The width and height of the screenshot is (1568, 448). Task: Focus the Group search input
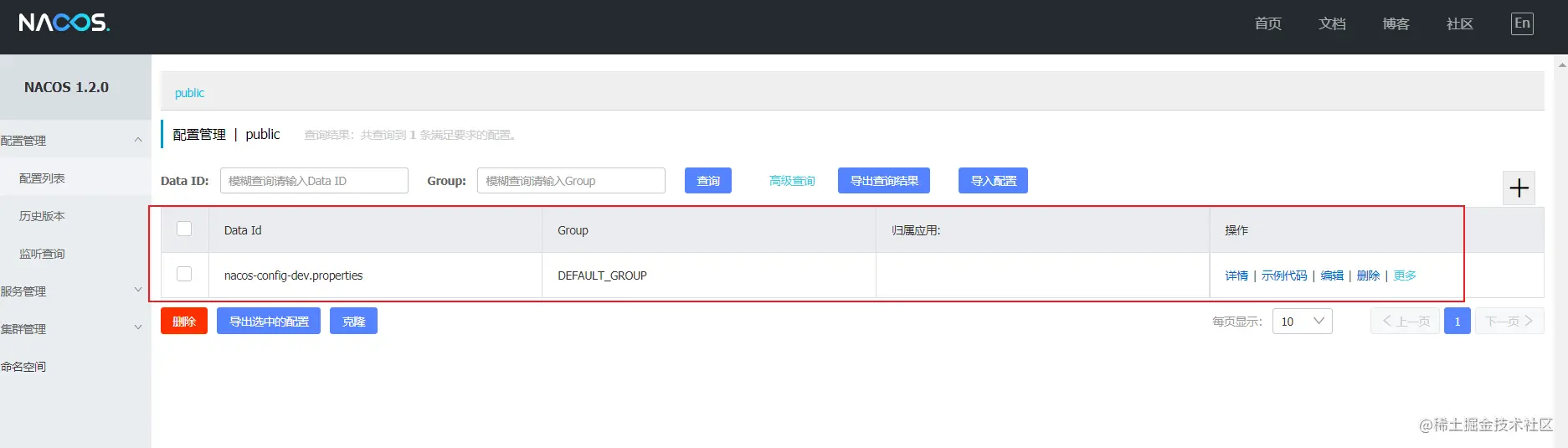[x=571, y=181]
